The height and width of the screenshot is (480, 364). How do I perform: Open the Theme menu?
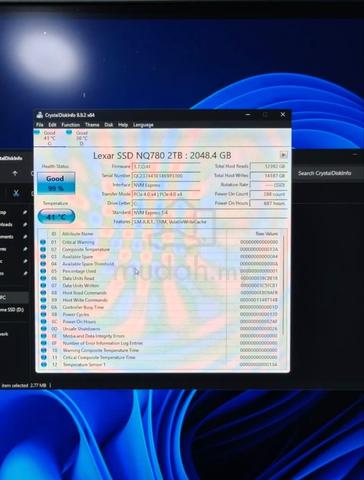(x=92, y=125)
